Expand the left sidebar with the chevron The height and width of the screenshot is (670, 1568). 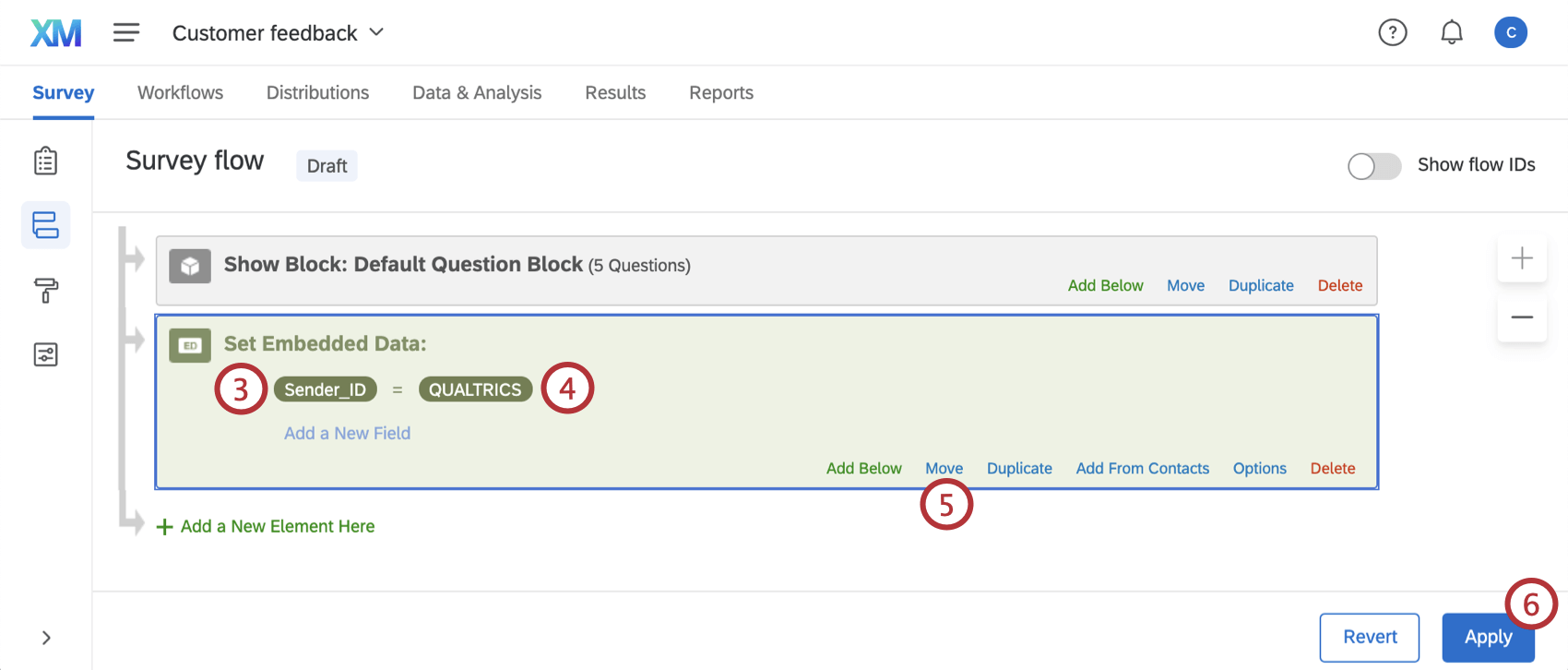click(46, 638)
